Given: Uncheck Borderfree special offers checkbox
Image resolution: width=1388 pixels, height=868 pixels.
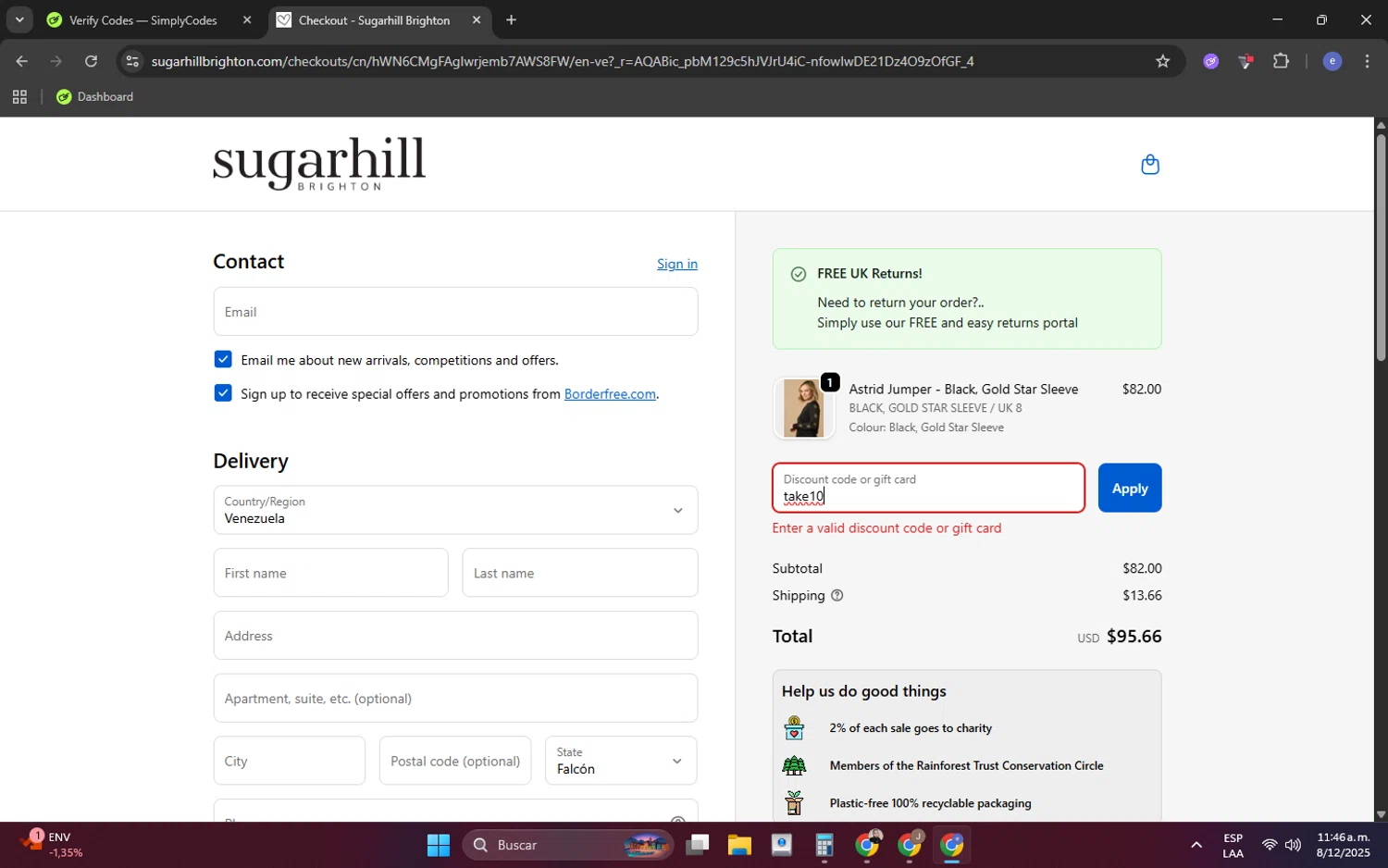Looking at the screenshot, I should click(x=223, y=393).
